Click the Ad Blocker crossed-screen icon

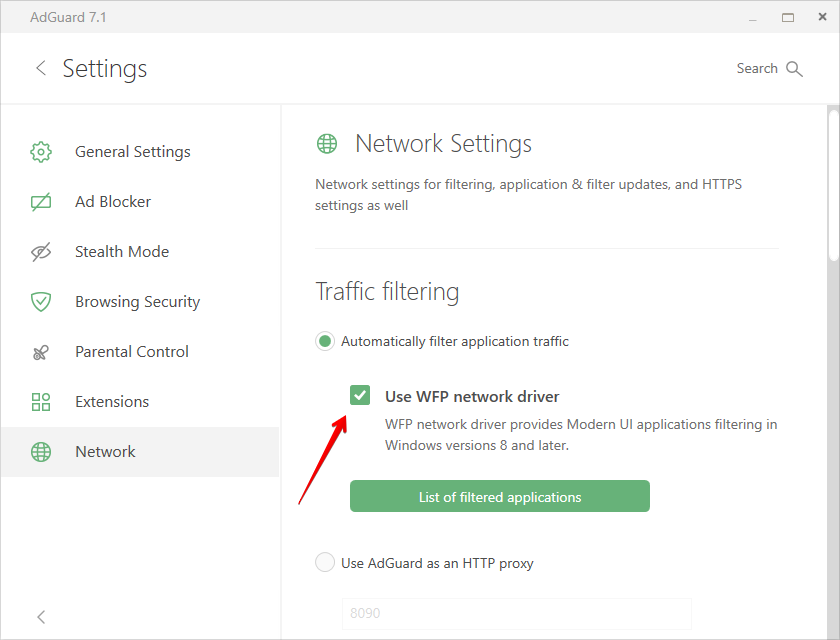(x=41, y=202)
